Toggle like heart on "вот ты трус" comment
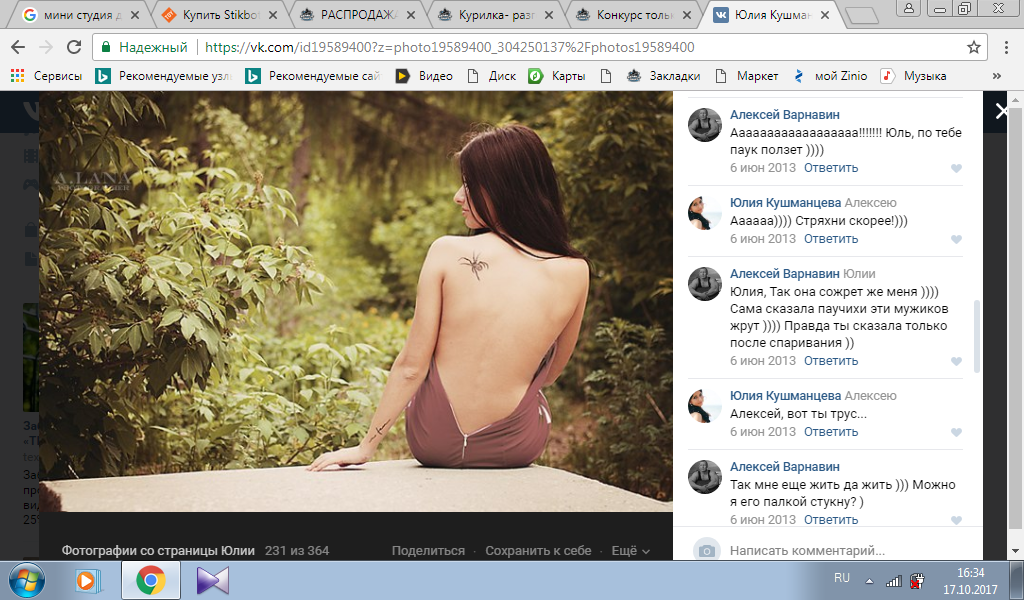Viewport: 1024px width, 600px height. pyautogui.click(x=956, y=433)
